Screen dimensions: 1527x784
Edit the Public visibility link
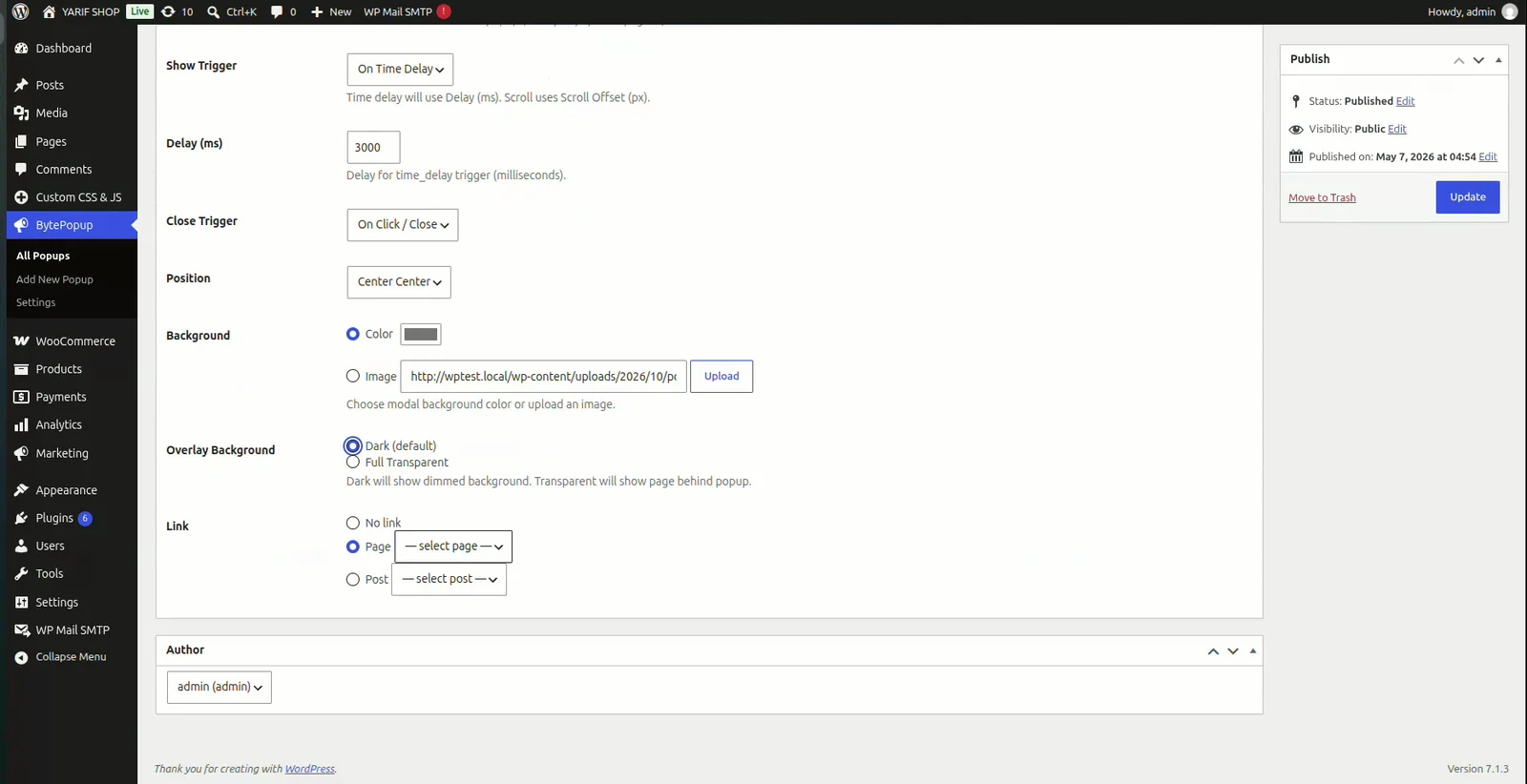pyautogui.click(x=1397, y=129)
